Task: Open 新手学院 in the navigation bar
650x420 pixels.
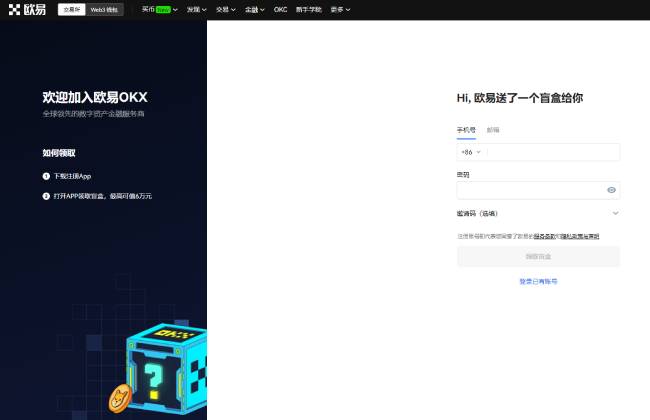Action: [309, 9]
